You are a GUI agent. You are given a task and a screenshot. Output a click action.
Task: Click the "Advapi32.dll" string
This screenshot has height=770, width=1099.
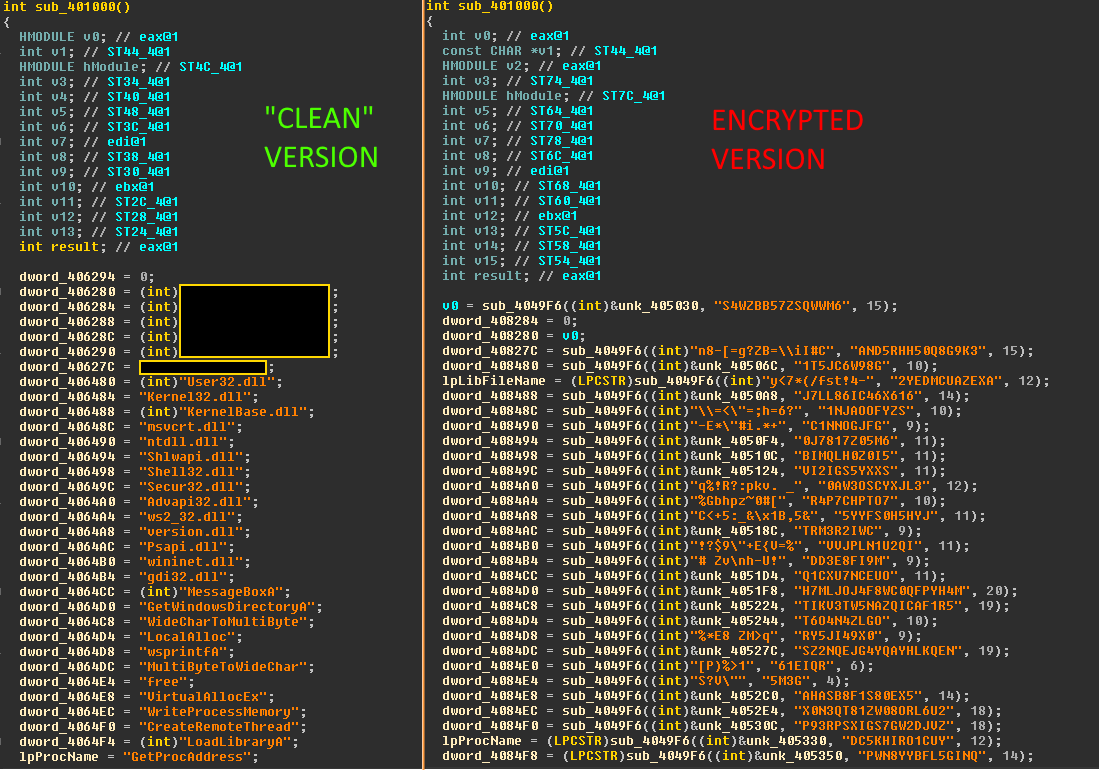pyautogui.click(x=195, y=502)
